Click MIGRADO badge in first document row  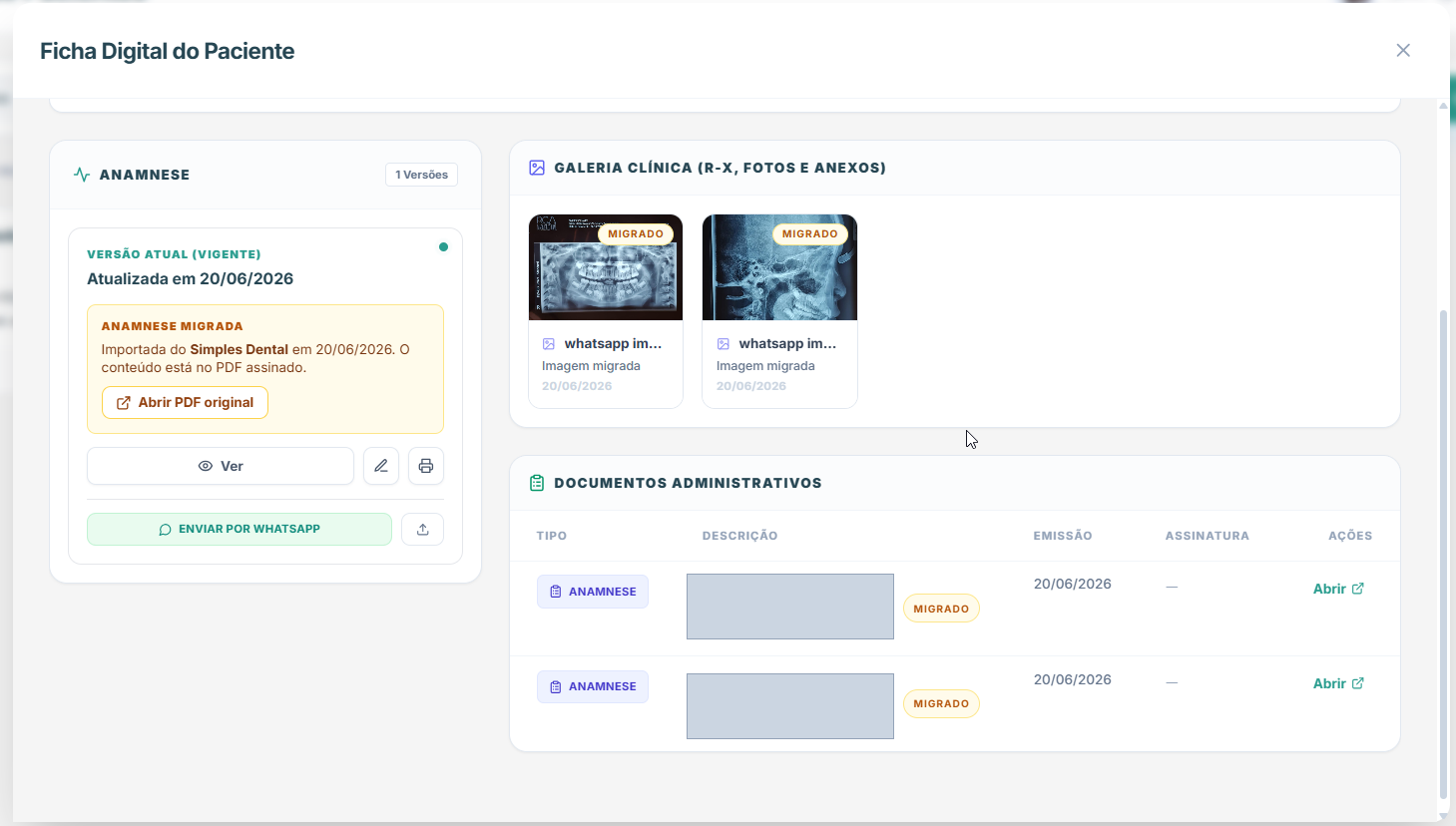pyautogui.click(x=941, y=609)
